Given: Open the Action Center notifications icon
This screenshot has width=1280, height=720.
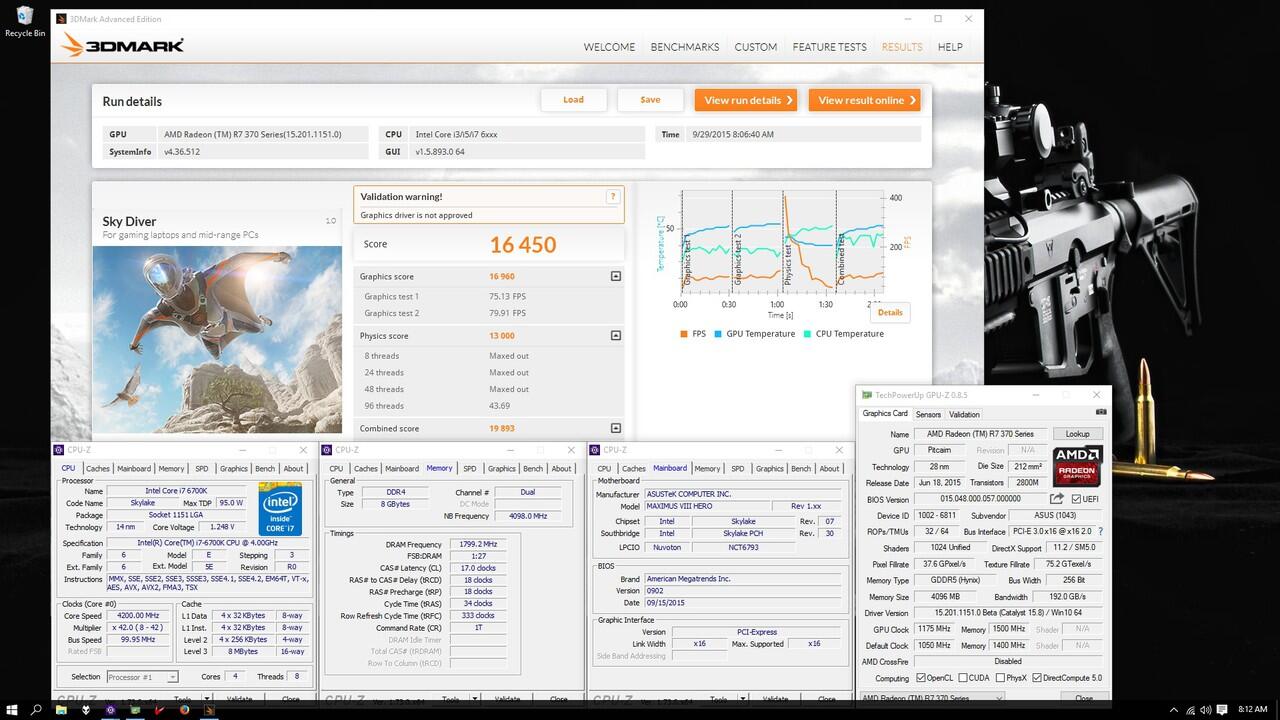Looking at the screenshot, I should (1224, 710).
